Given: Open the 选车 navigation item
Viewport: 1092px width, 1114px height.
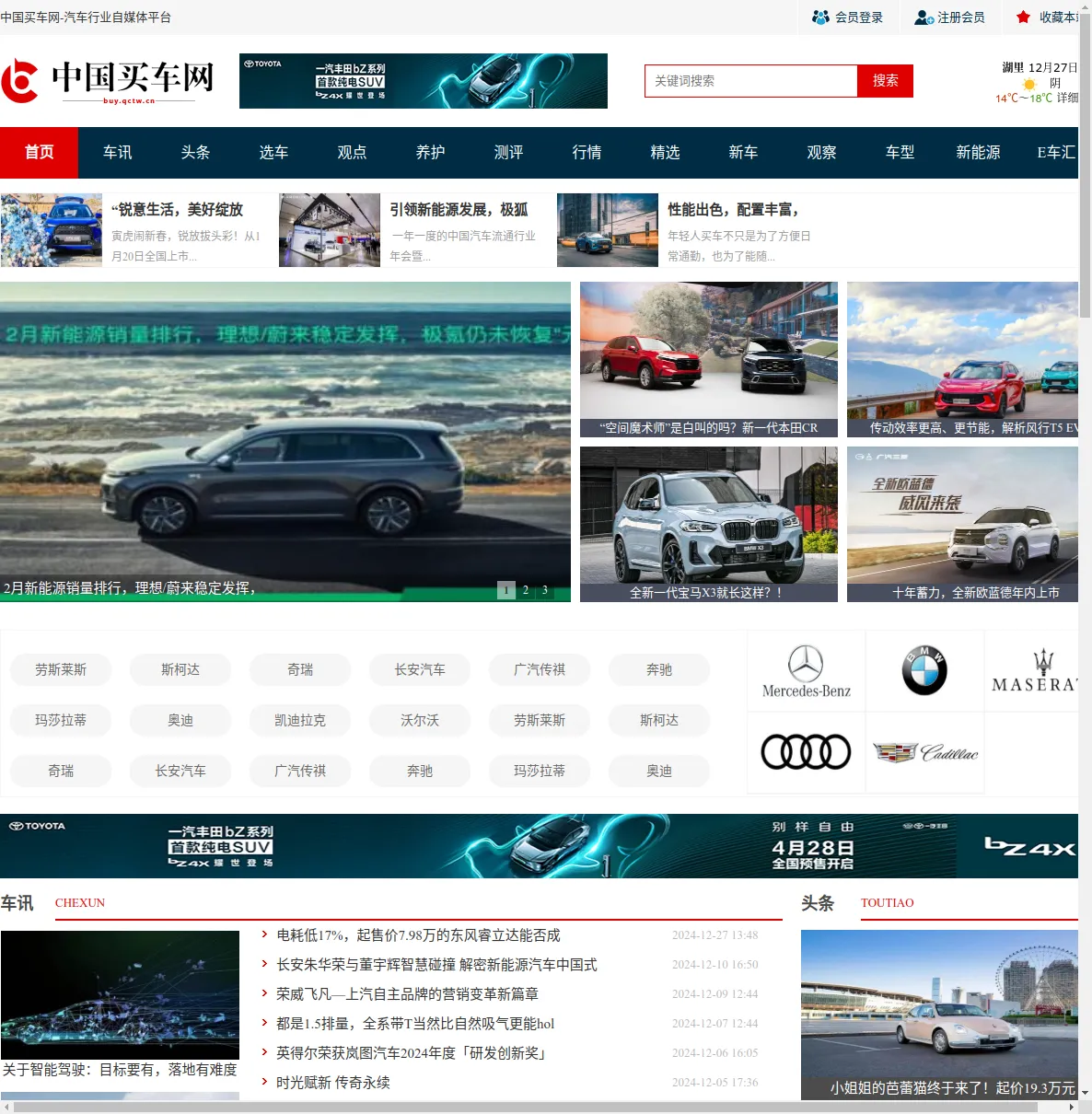Looking at the screenshot, I should tap(273, 153).
